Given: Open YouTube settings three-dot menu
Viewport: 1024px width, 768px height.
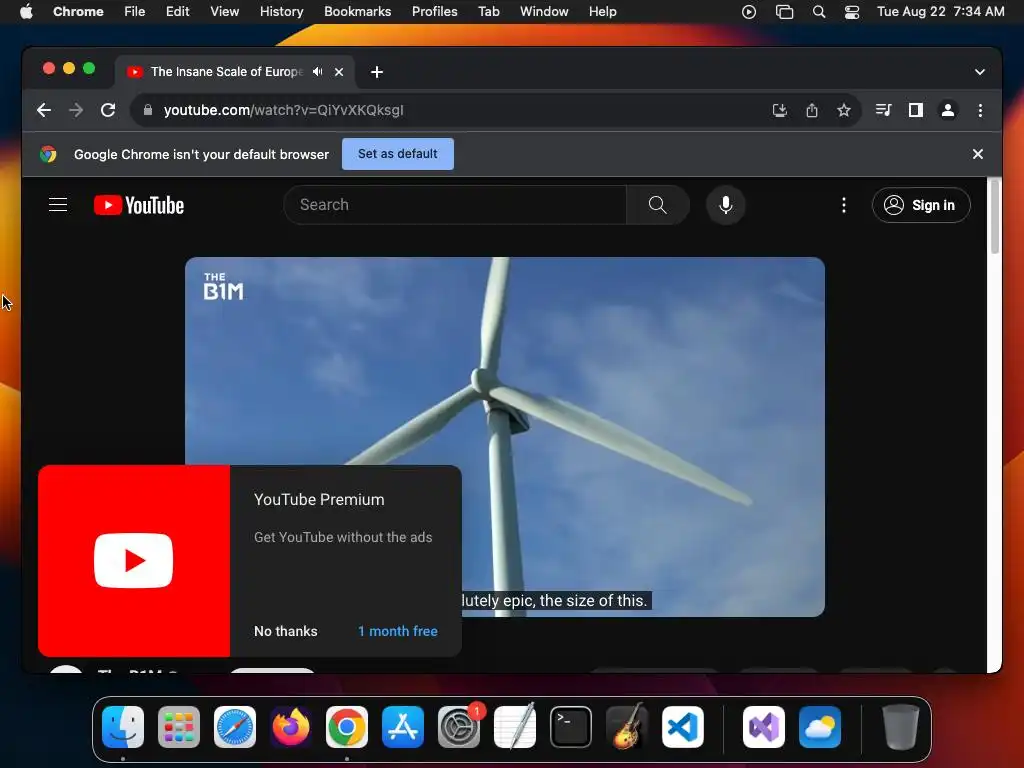Looking at the screenshot, I should pos(844,205).
